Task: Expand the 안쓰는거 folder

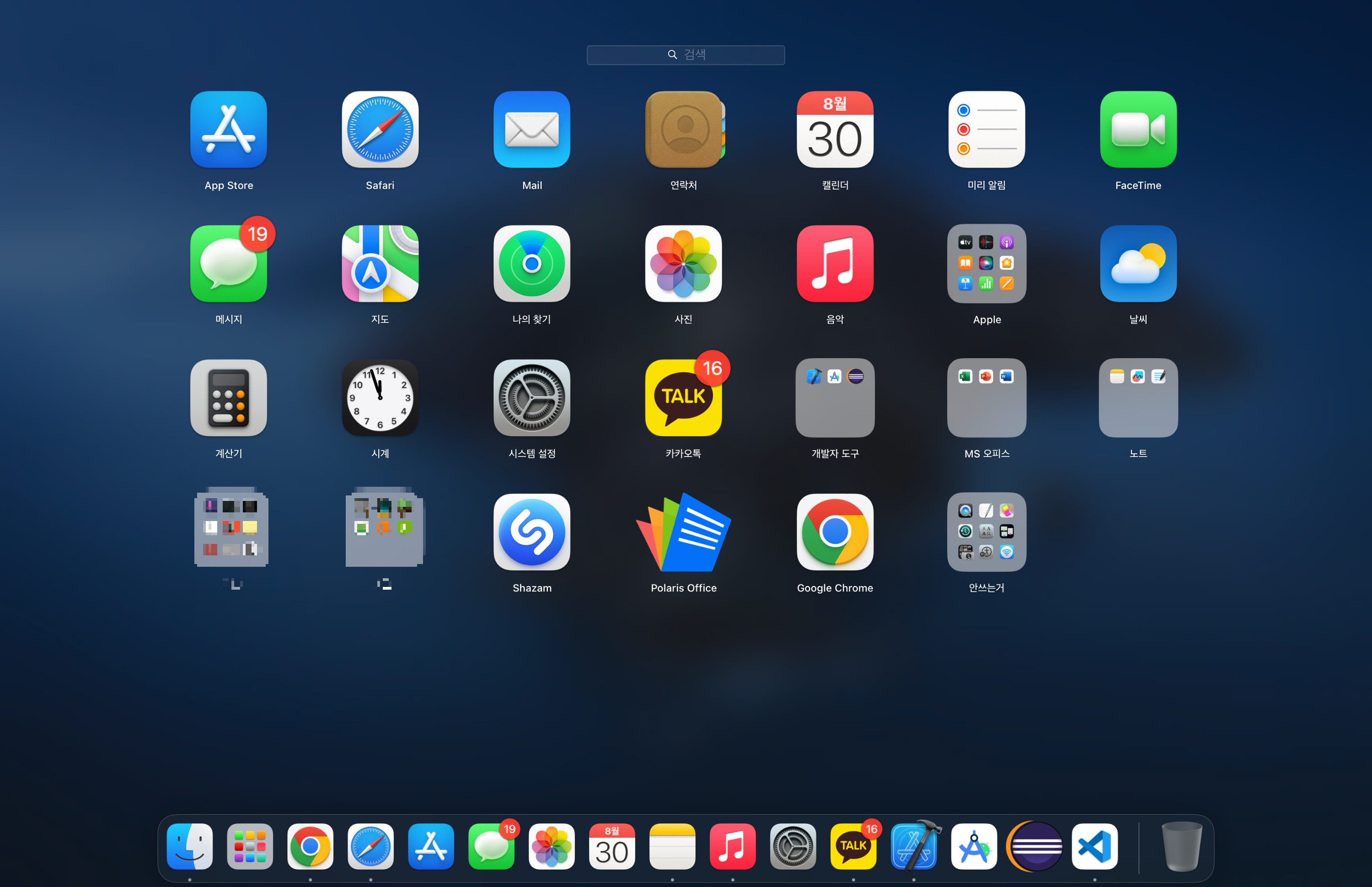Action: coord(986,532)
